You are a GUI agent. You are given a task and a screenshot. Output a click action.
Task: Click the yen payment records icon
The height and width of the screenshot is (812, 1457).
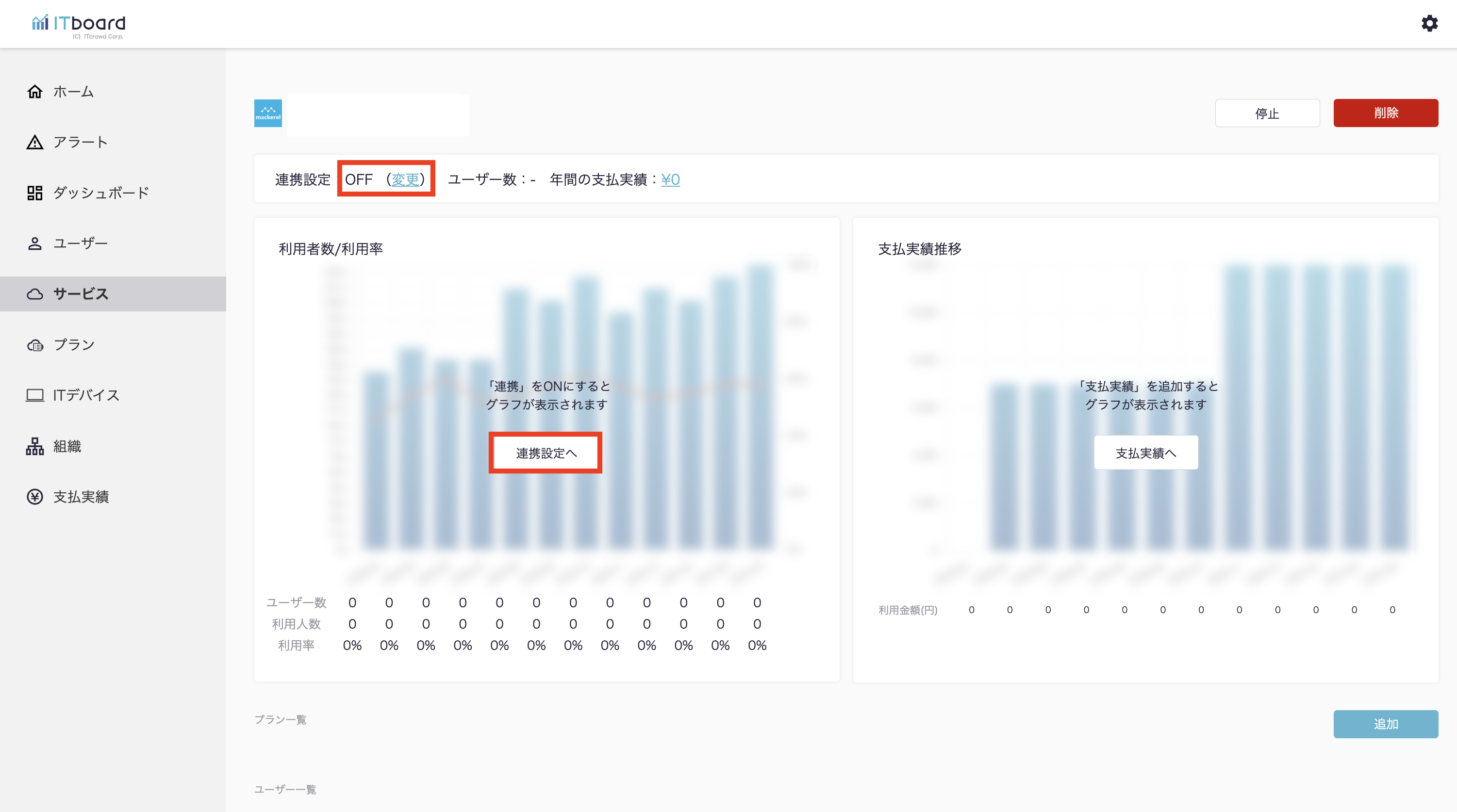click(x=35, y=497)
